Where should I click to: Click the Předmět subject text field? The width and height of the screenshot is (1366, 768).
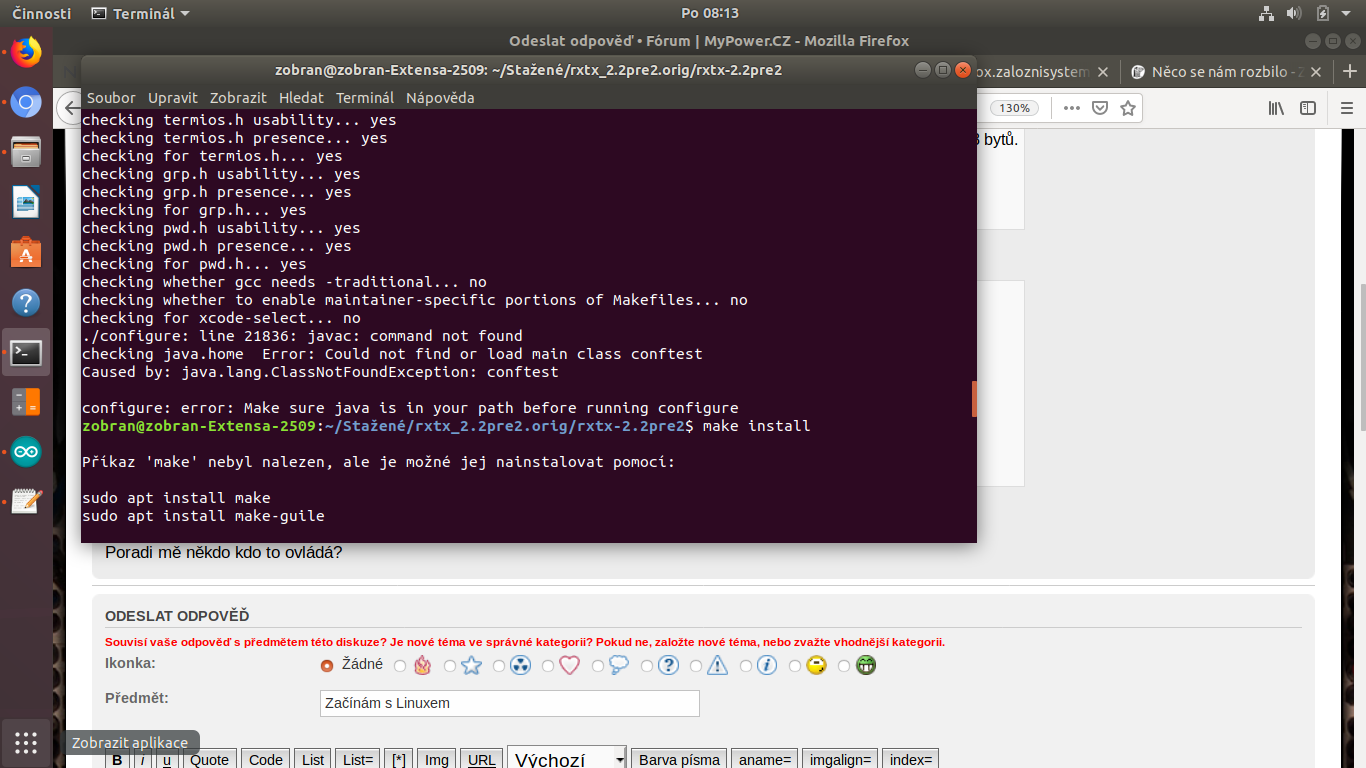click(509, 703)
